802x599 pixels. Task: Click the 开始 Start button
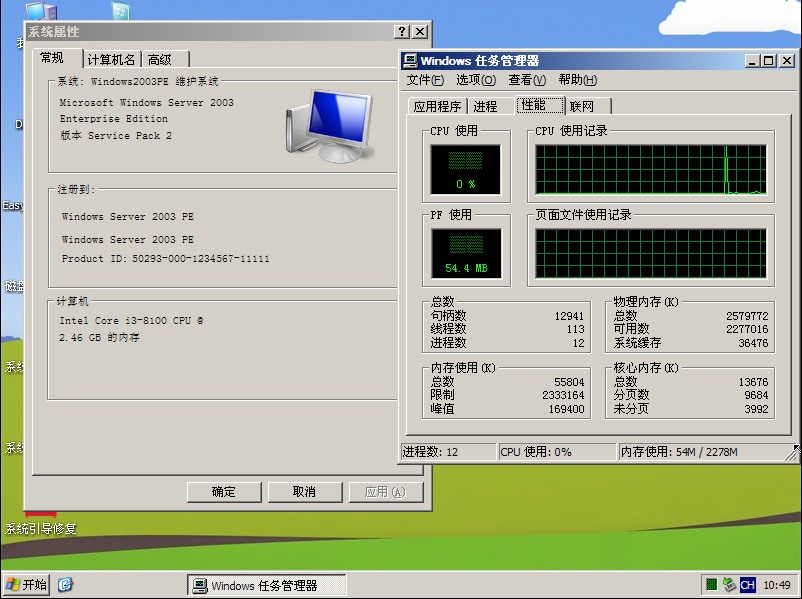tap(27, 584)
